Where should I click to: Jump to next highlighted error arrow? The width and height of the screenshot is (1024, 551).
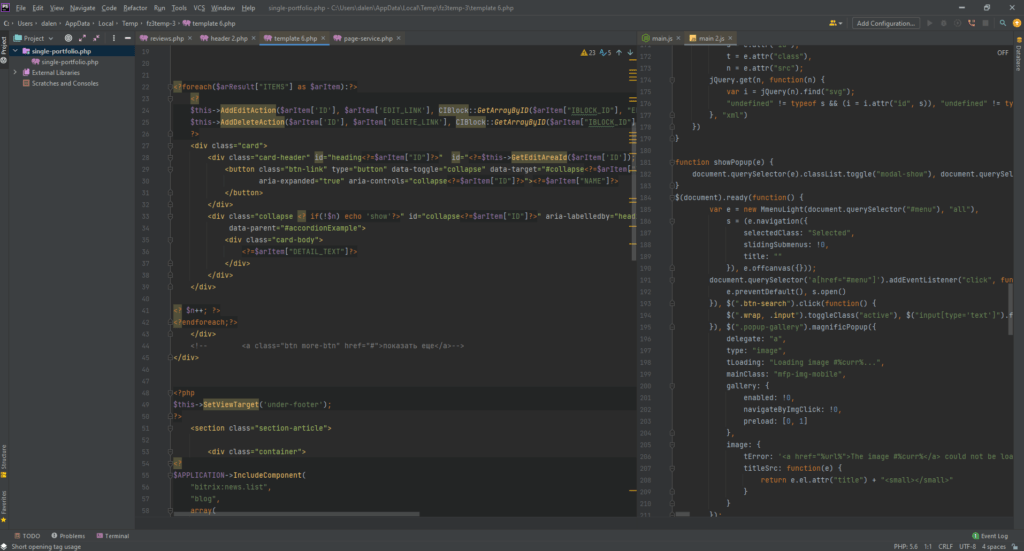coord(630,52)
